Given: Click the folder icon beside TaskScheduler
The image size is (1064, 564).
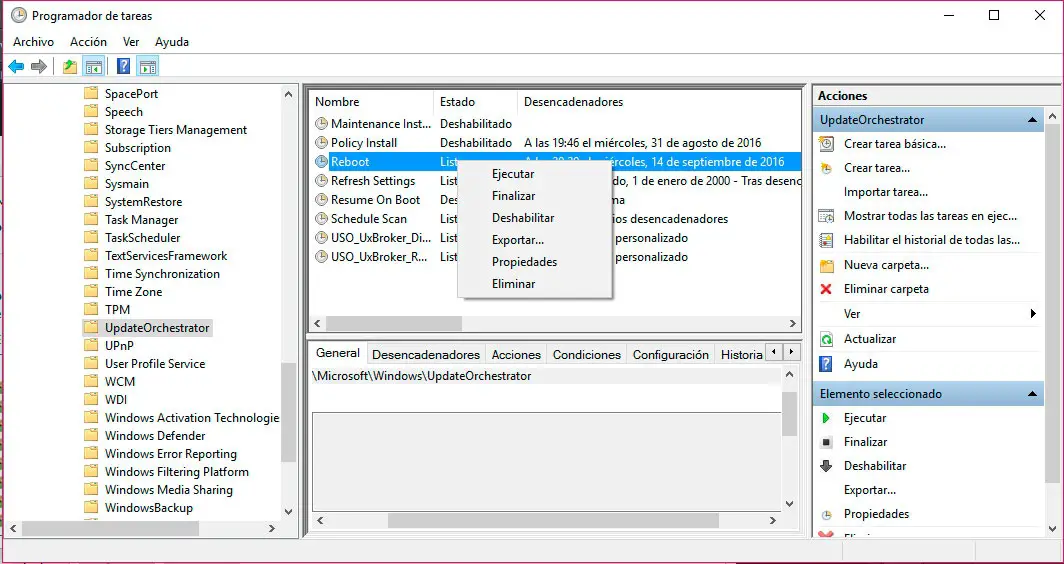Looking at the screenshot, I should click(91, 238).
